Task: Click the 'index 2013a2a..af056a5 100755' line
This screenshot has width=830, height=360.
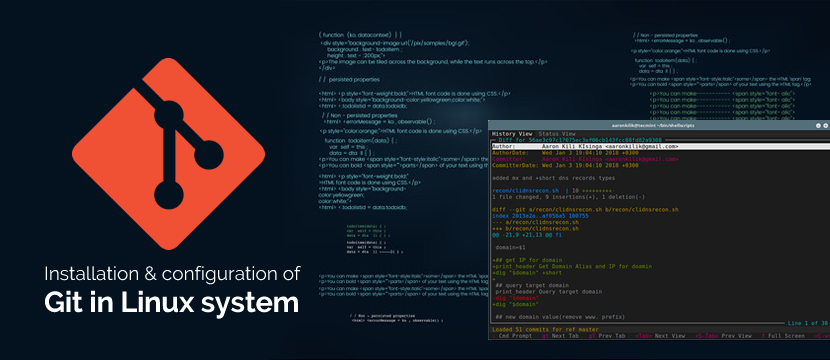Action: [540, 216]
